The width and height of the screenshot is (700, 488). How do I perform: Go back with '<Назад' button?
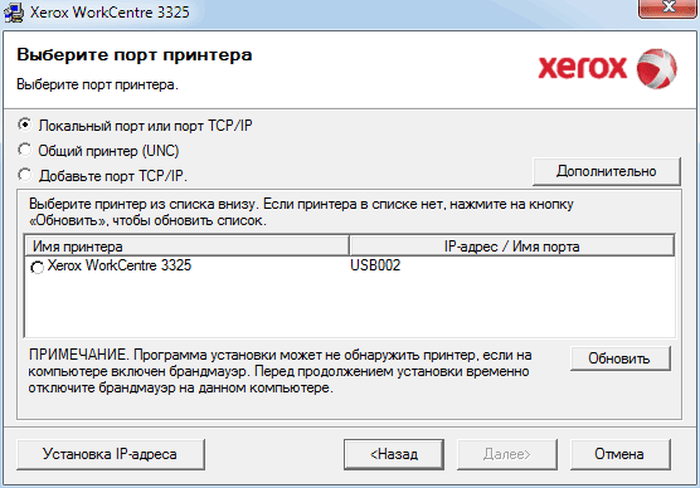394,454
